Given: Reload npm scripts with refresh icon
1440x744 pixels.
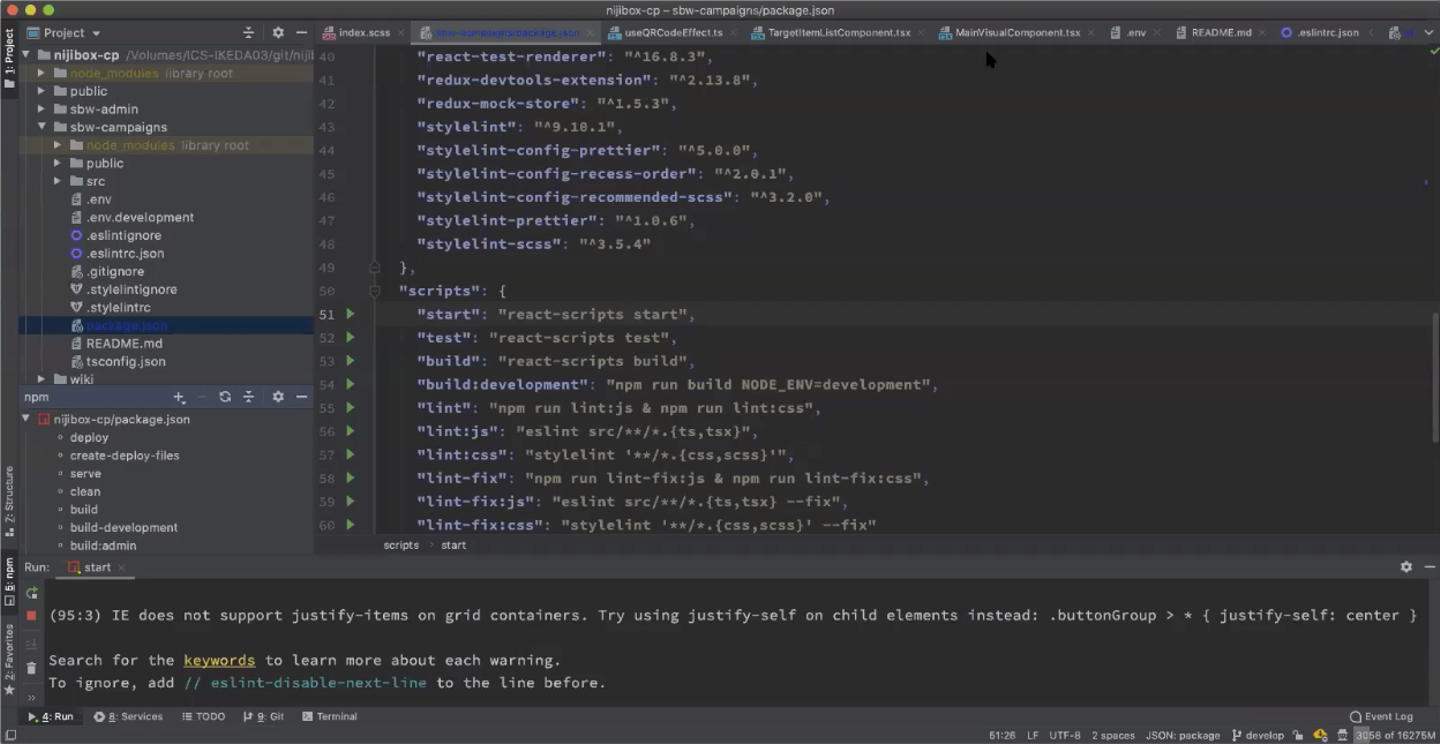Looking at the screenshot, I should click(x=225, y=397).
